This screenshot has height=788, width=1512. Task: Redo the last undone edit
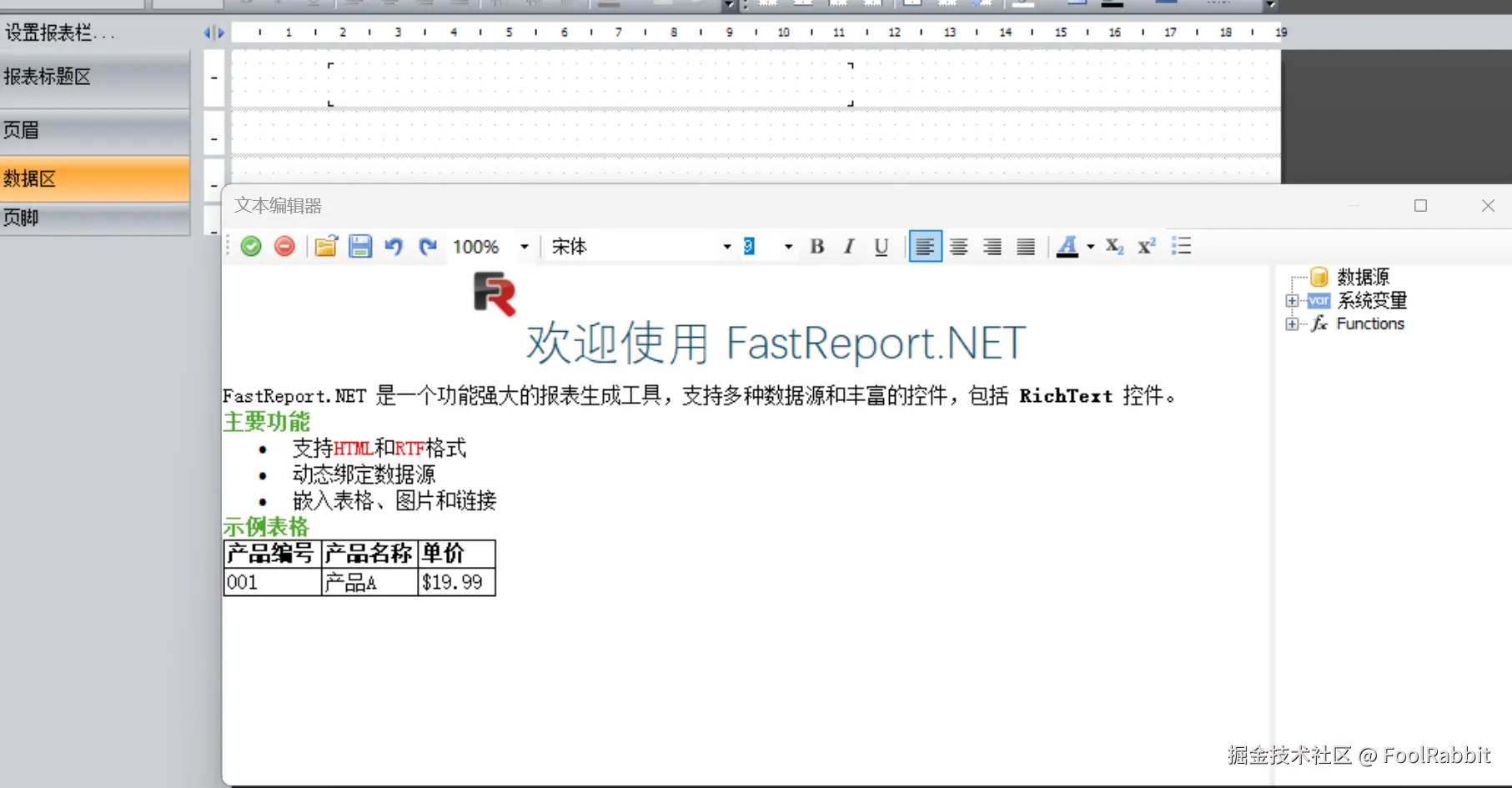tap(428, 247)
